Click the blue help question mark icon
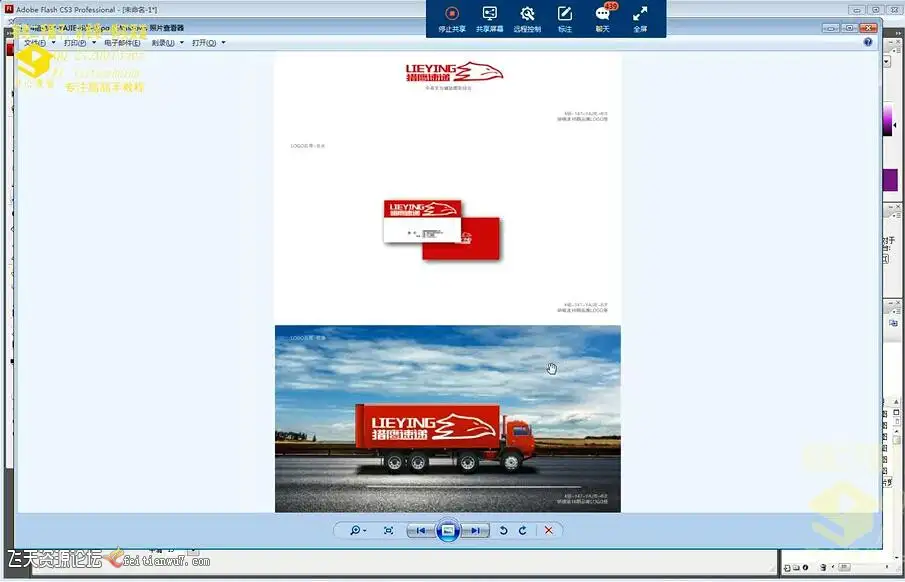905x582 pixels. 868,42
